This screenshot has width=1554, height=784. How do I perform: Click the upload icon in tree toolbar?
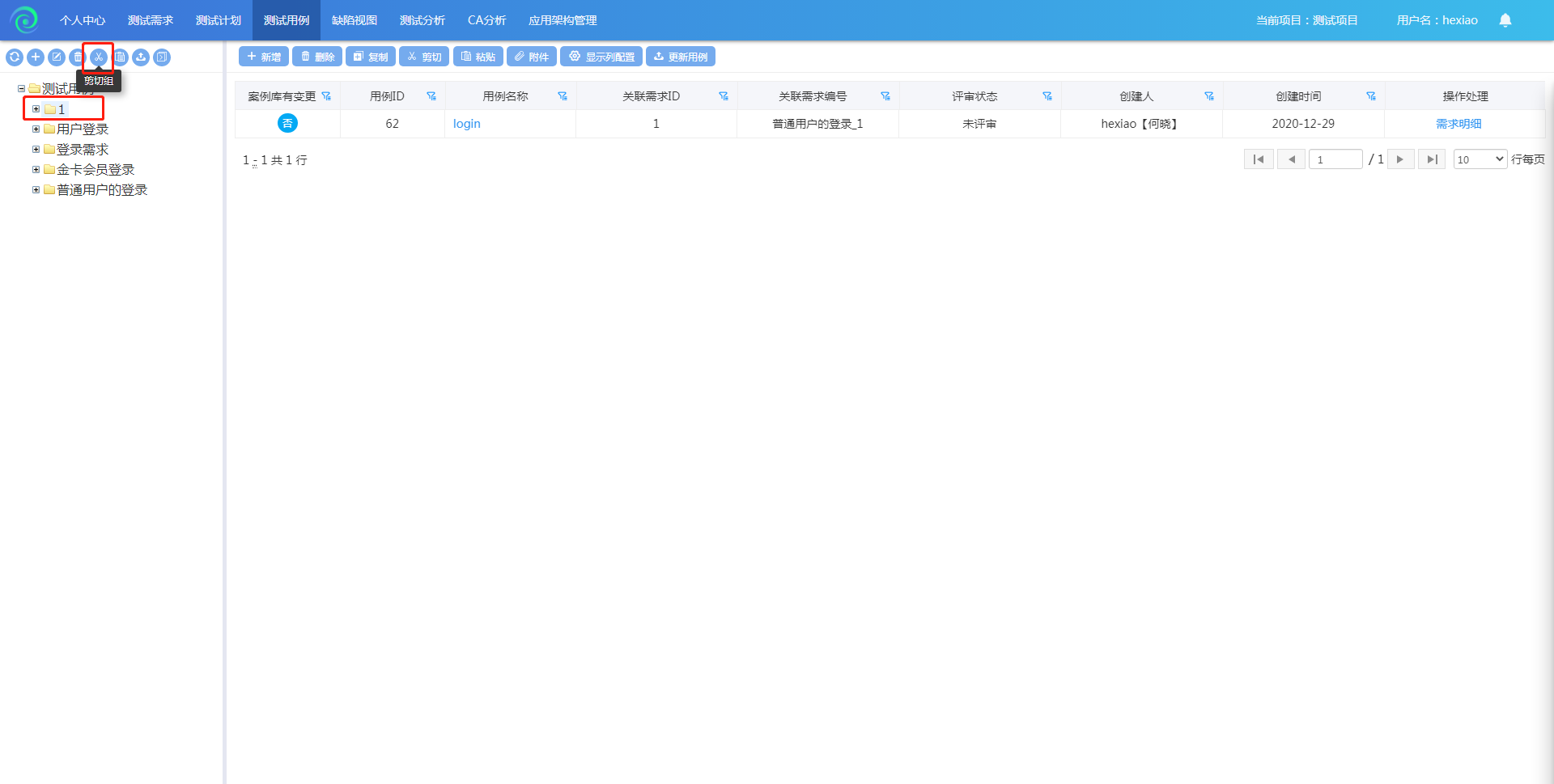(x=141, y=57)
